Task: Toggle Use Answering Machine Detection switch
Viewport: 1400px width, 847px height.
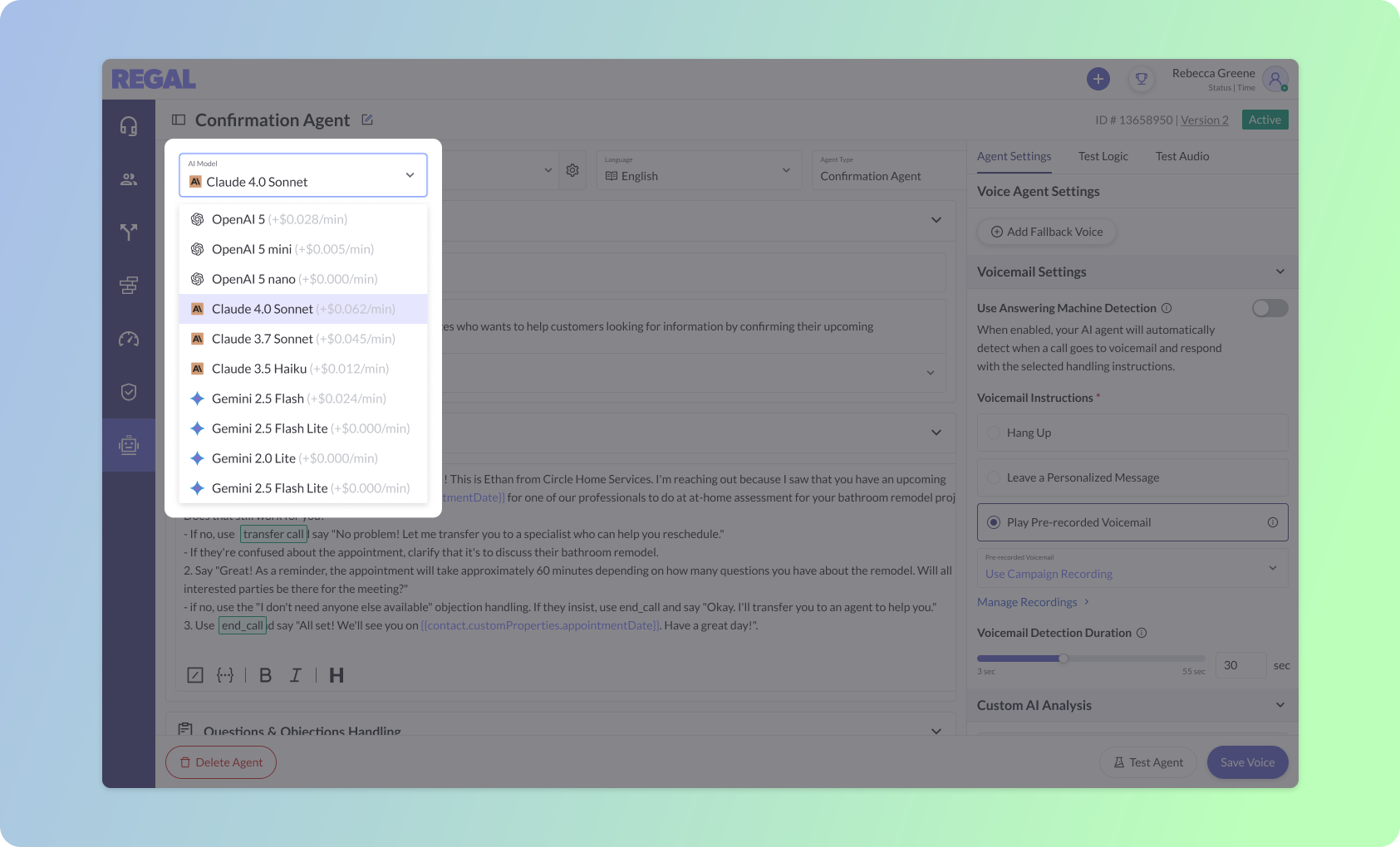Action: pos(1270,308)
